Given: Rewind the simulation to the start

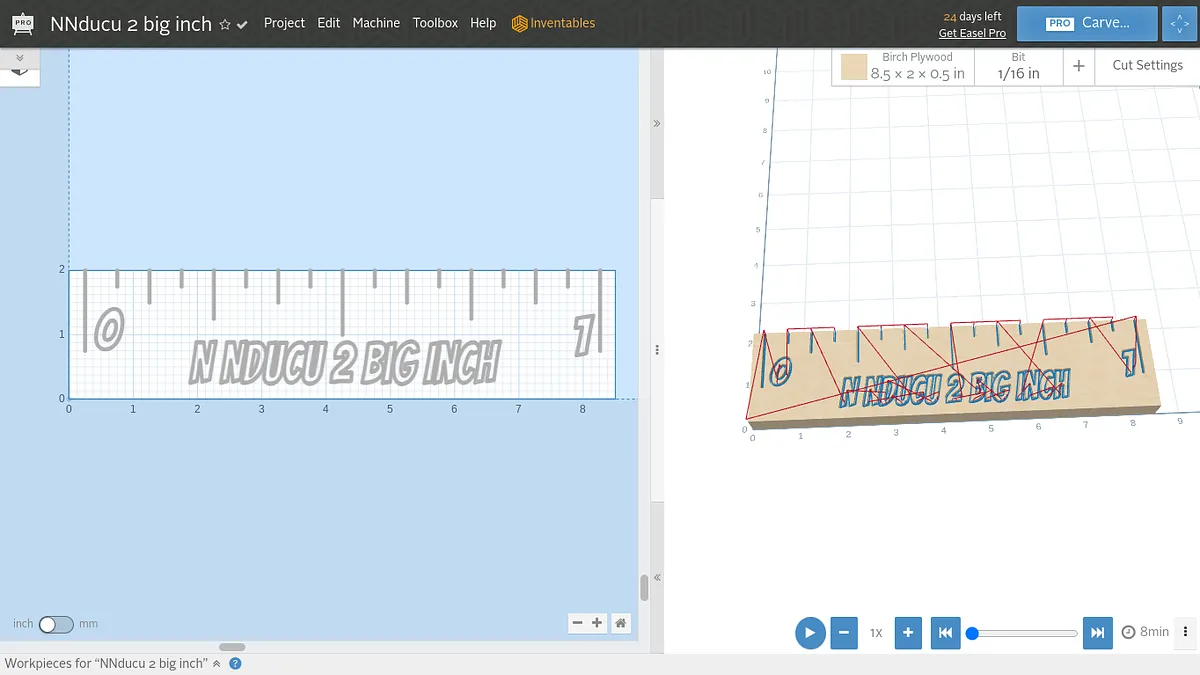Looking at the screenshot, I should point(944,632).
